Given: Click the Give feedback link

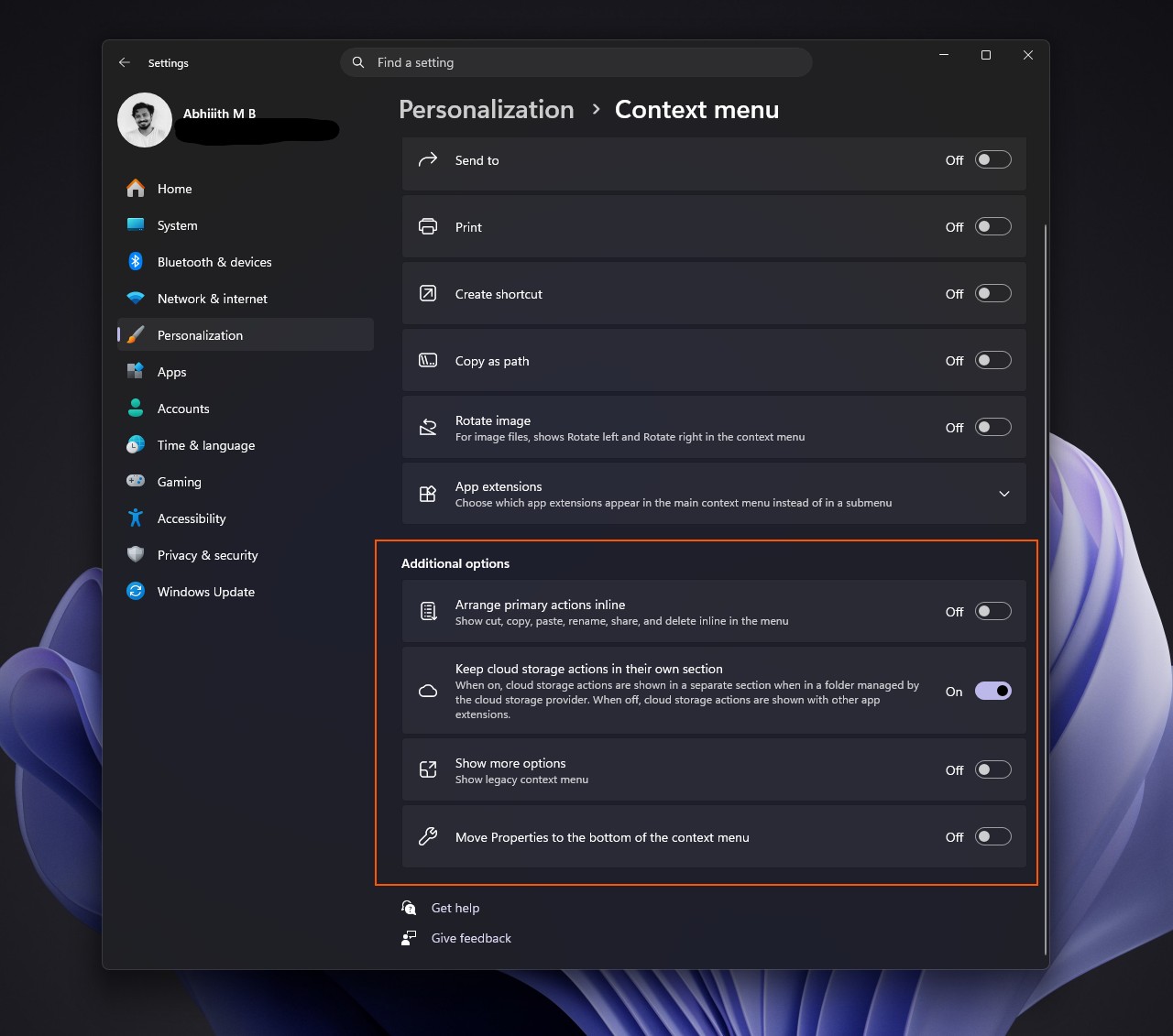Looking at the screenshot, I should [471, 938].
